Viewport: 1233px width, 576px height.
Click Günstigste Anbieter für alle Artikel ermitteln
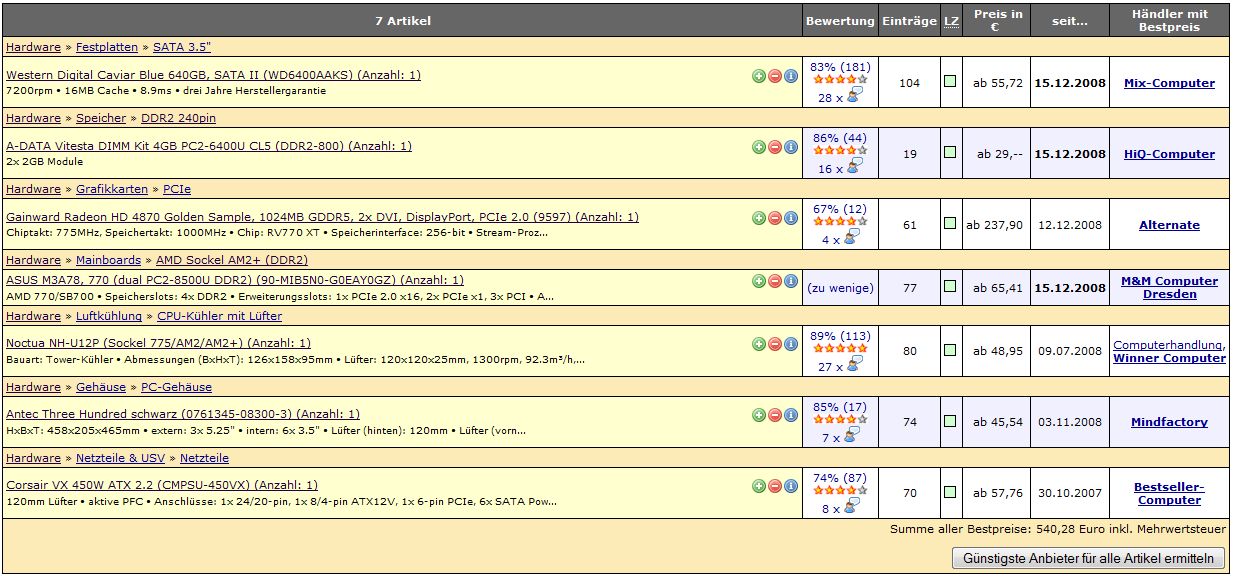point(1088,558)
